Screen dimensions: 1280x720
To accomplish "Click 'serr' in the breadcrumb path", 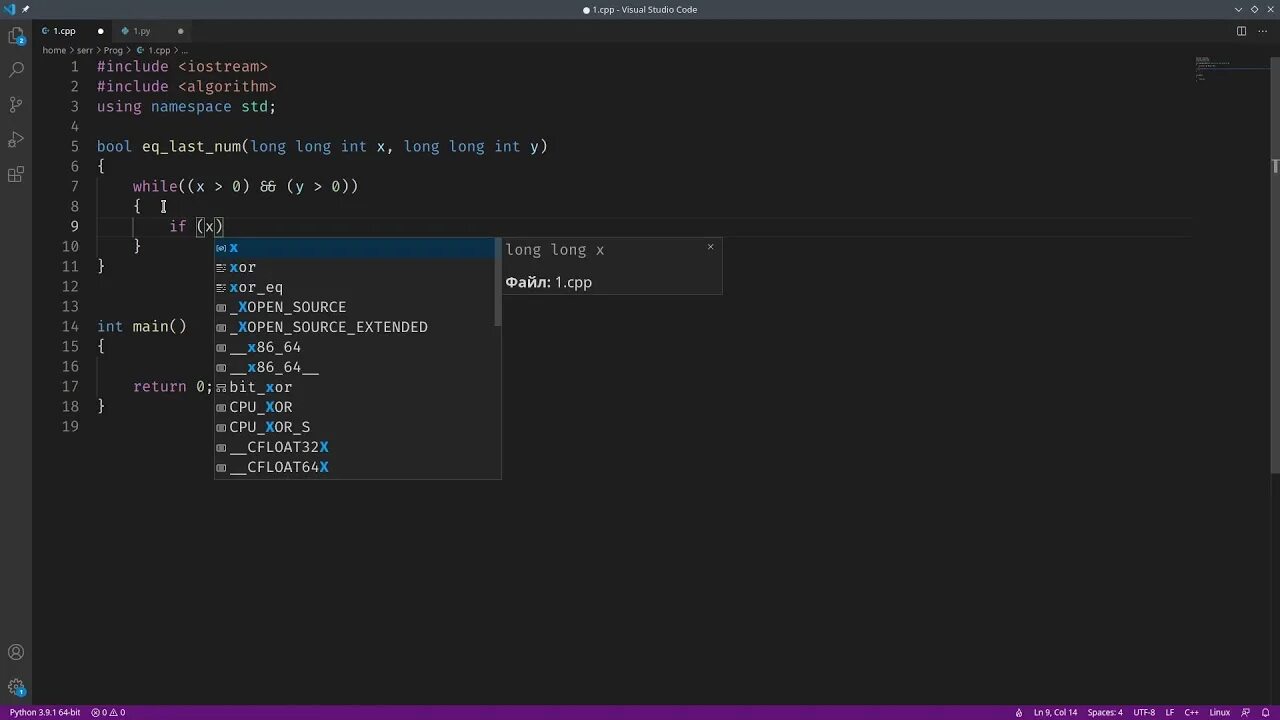I will click(85, 50).
